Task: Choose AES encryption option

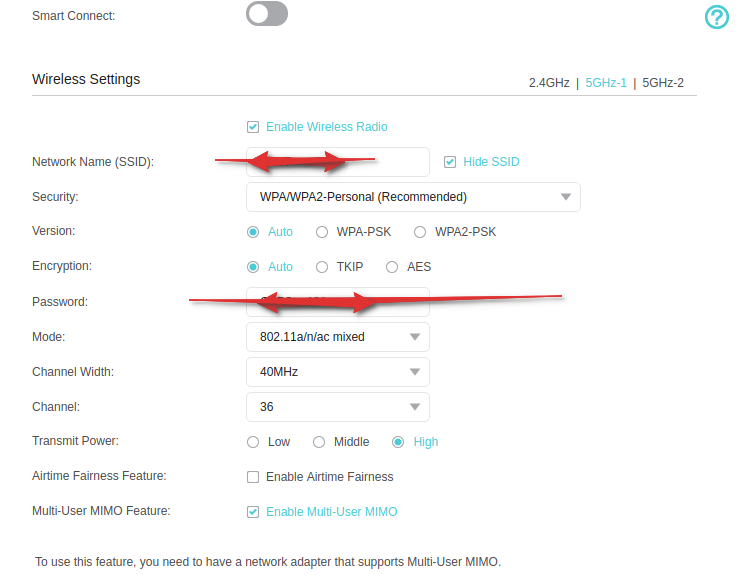Action: [x=392, y=267]
